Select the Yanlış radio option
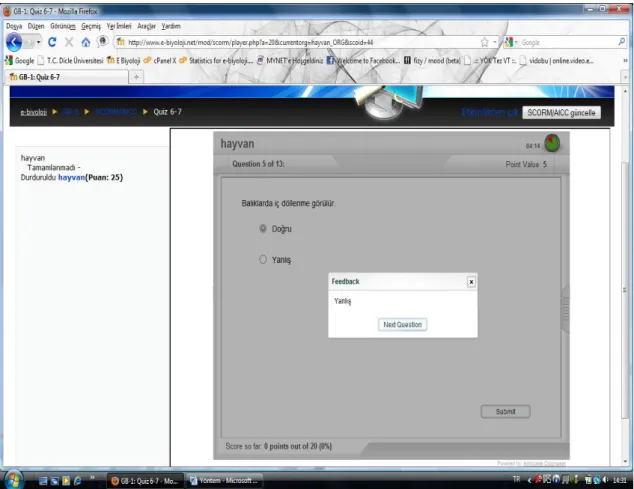 pyautogui.click(x=263, y=259)
